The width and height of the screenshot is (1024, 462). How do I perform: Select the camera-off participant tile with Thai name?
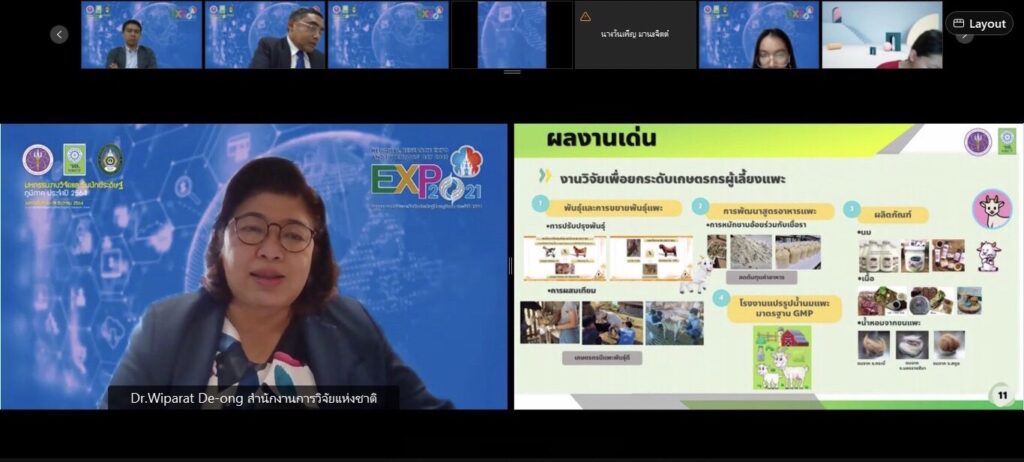(x=635, y=35)
